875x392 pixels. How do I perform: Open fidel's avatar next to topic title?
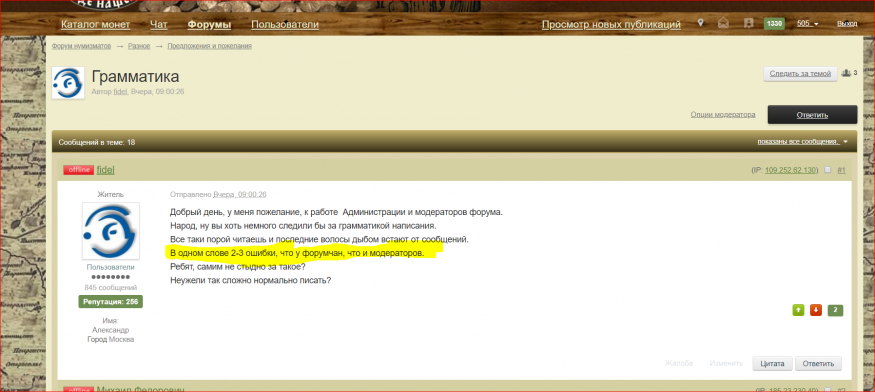68,83
